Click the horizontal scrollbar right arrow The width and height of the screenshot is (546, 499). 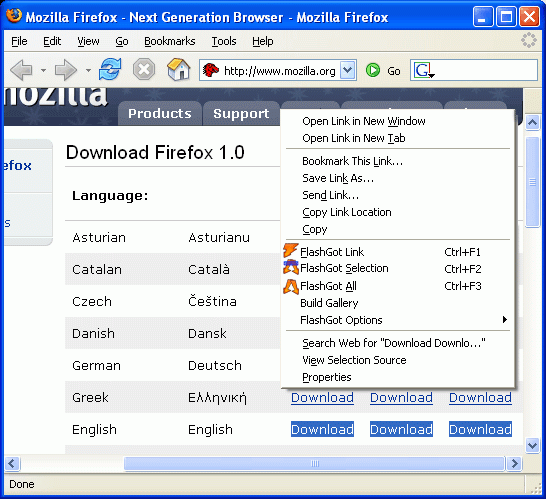tap(514, 463)
